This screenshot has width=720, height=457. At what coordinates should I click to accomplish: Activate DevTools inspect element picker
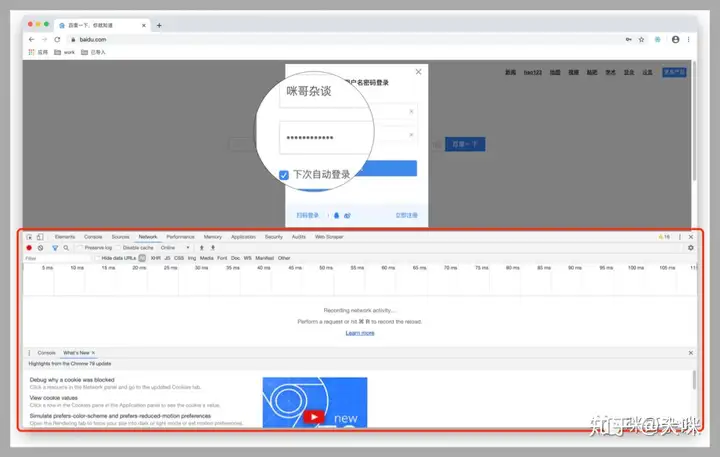[x=29, y=237]
